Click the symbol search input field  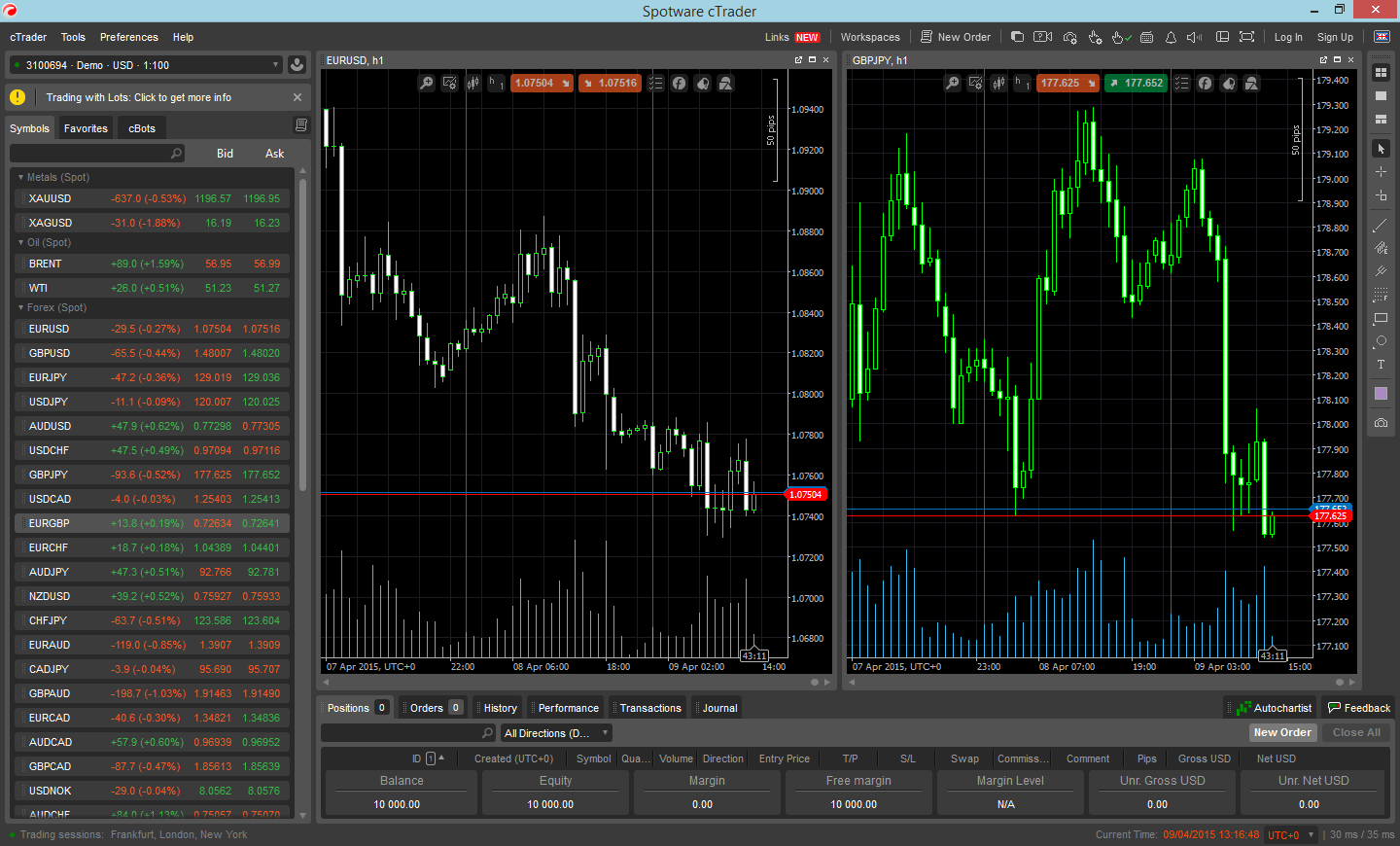click(x=92, y=154)
